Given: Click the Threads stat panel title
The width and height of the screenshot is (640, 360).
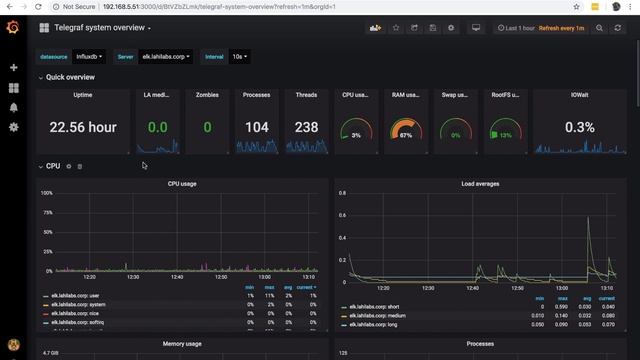Looking at the screenshot, I should (x=306, y=95).
